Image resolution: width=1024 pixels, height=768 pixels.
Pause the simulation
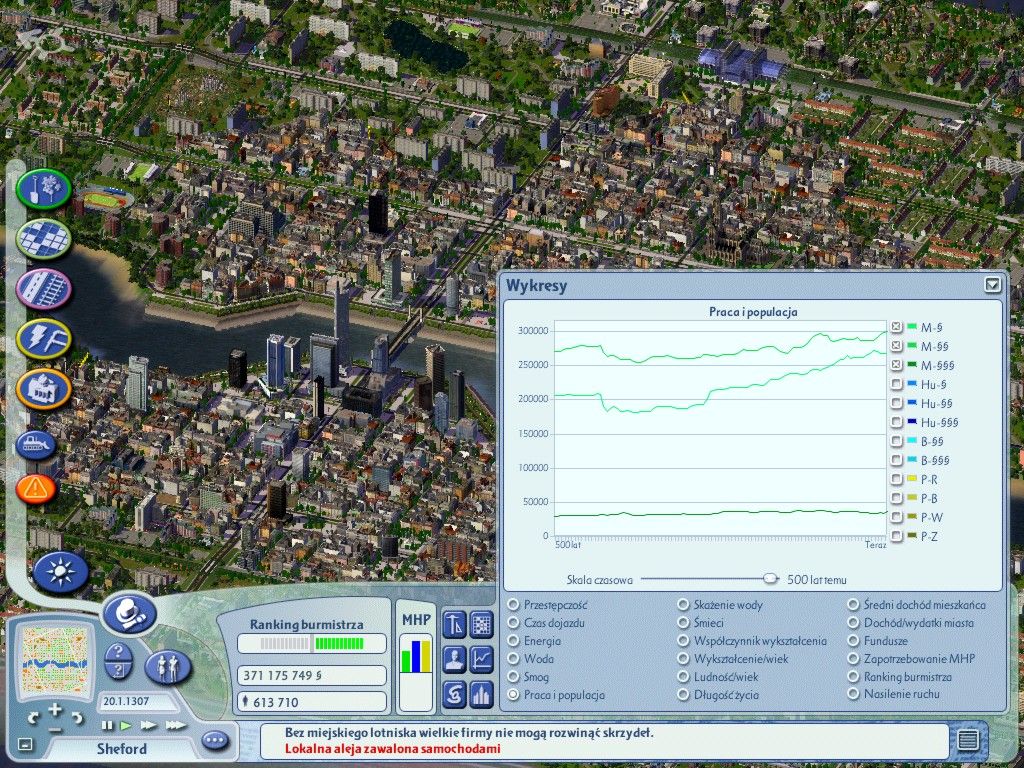pos(107,725)
